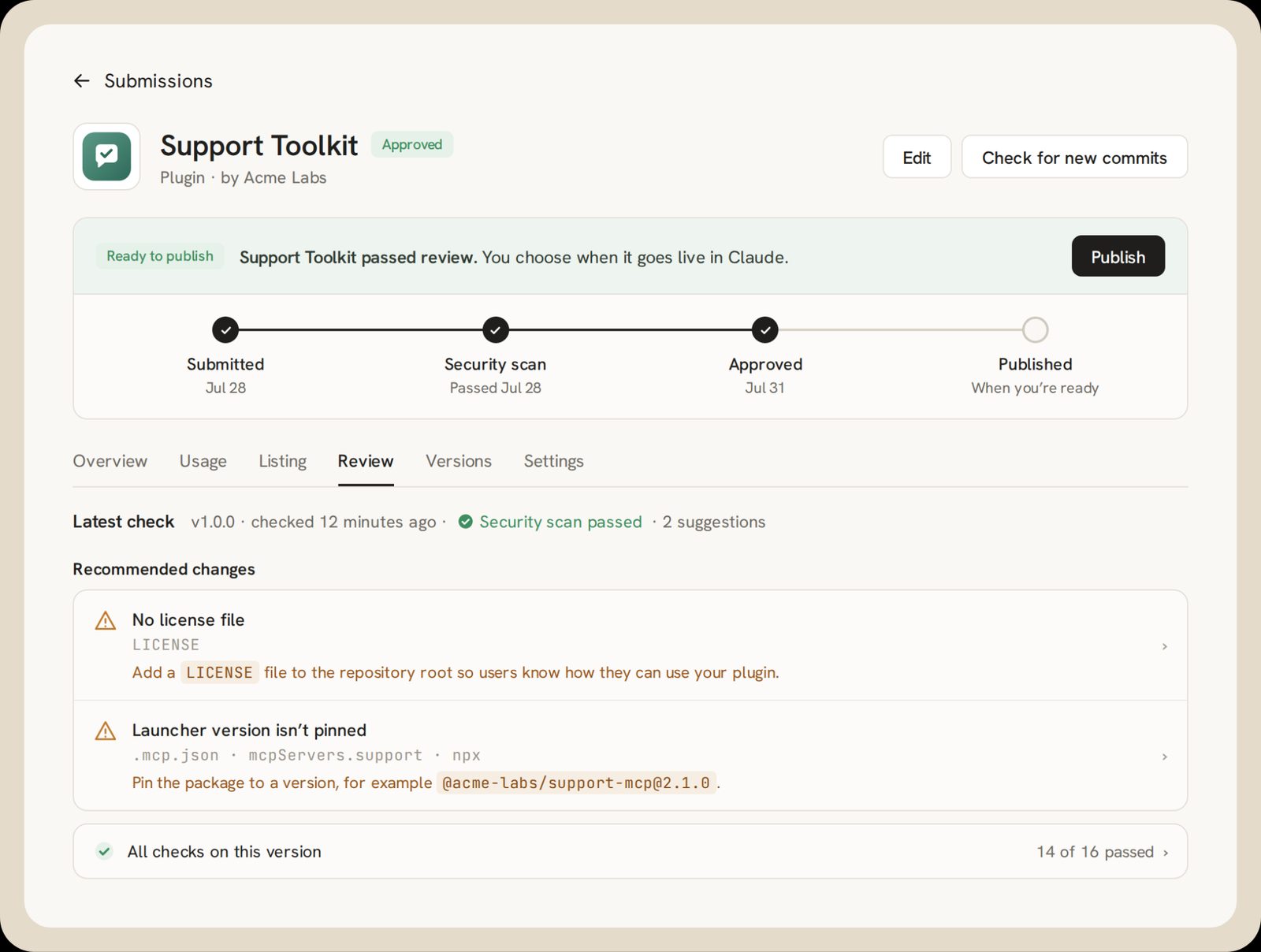Click the 'Plugin · by Acme Labs' subtitle
1261x952 pixels.
click(243, 177)
